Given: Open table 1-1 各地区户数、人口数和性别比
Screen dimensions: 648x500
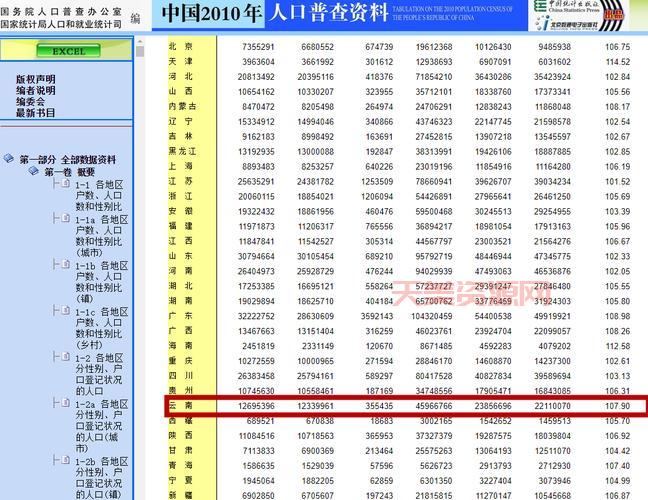Looking at the screenshot, I should (100, 195).
